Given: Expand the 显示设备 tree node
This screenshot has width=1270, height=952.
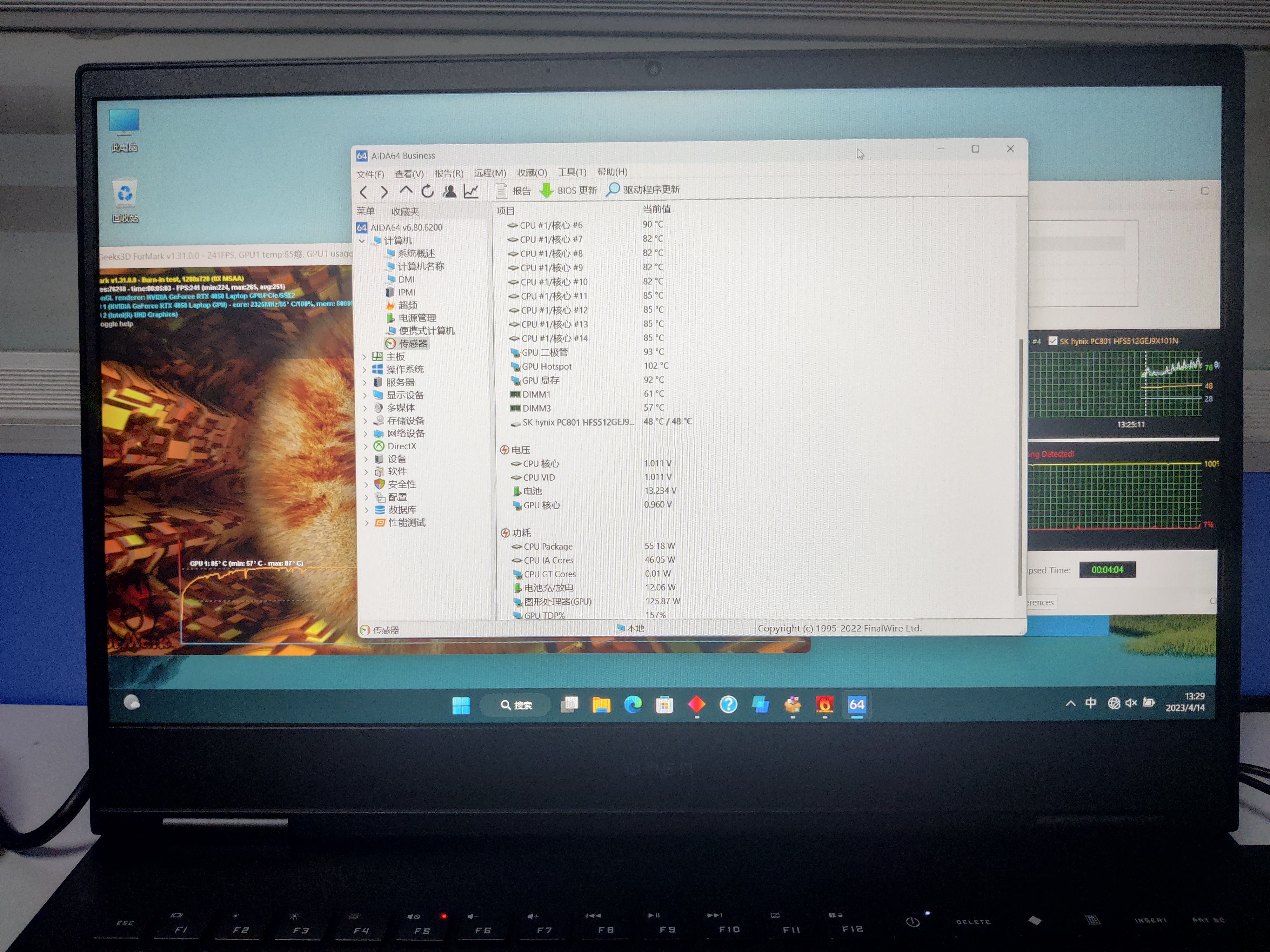Looking at the screenshot, I should 365,395.
